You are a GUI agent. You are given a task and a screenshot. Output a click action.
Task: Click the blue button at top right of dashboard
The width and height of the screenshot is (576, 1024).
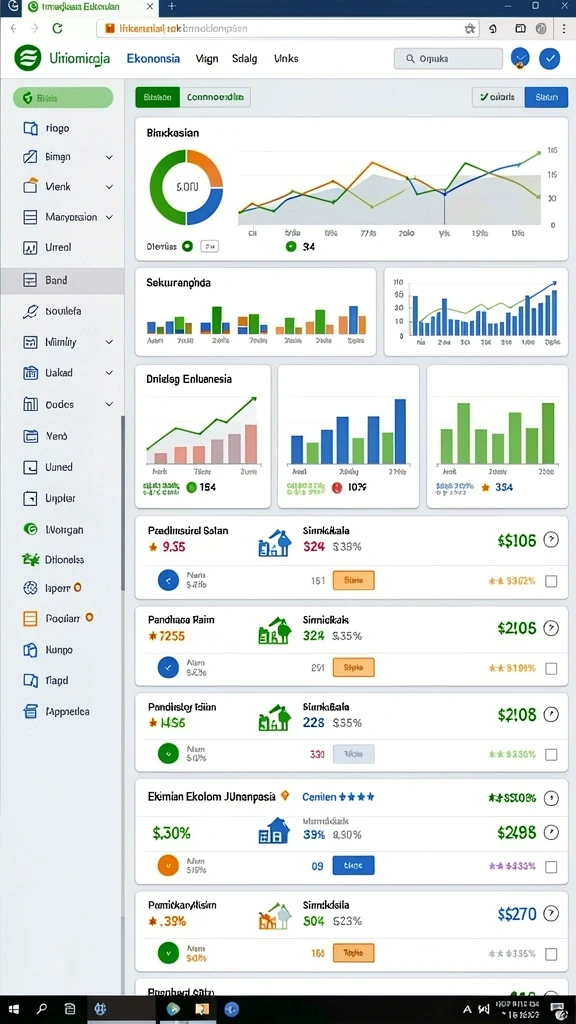click(546, 97)
